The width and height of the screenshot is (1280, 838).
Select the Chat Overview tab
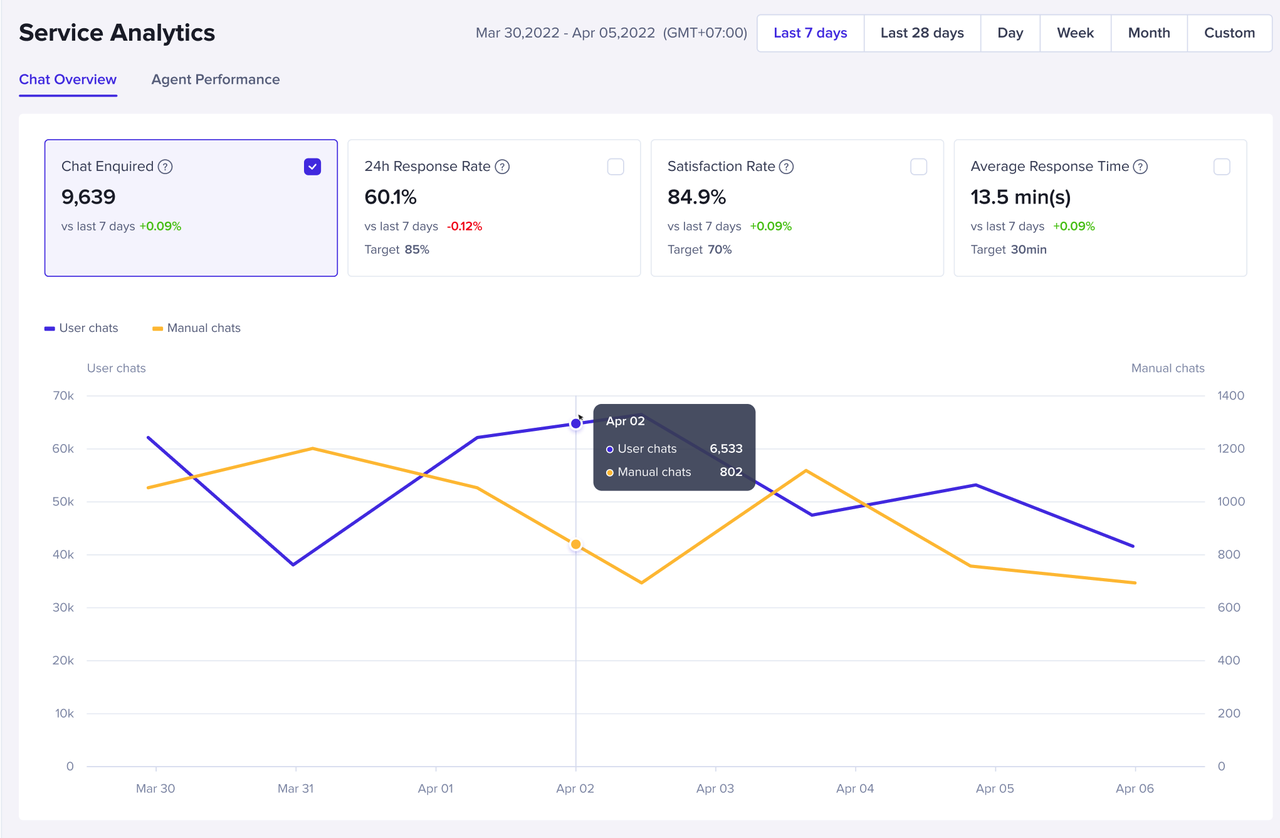(68, 80)
